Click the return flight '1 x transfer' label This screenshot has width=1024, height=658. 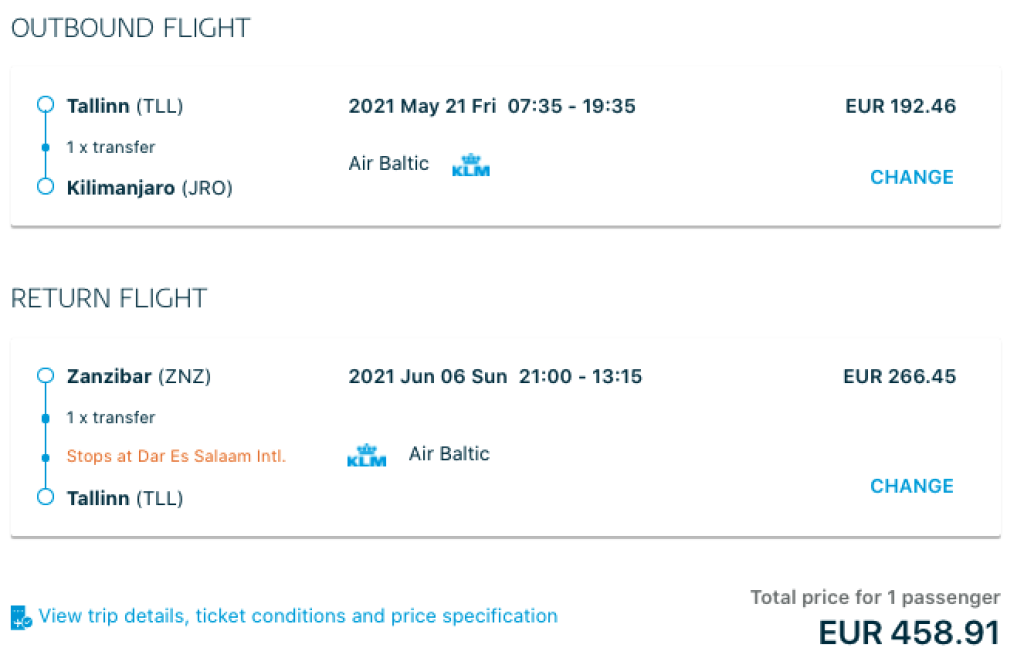click(111, 417)
